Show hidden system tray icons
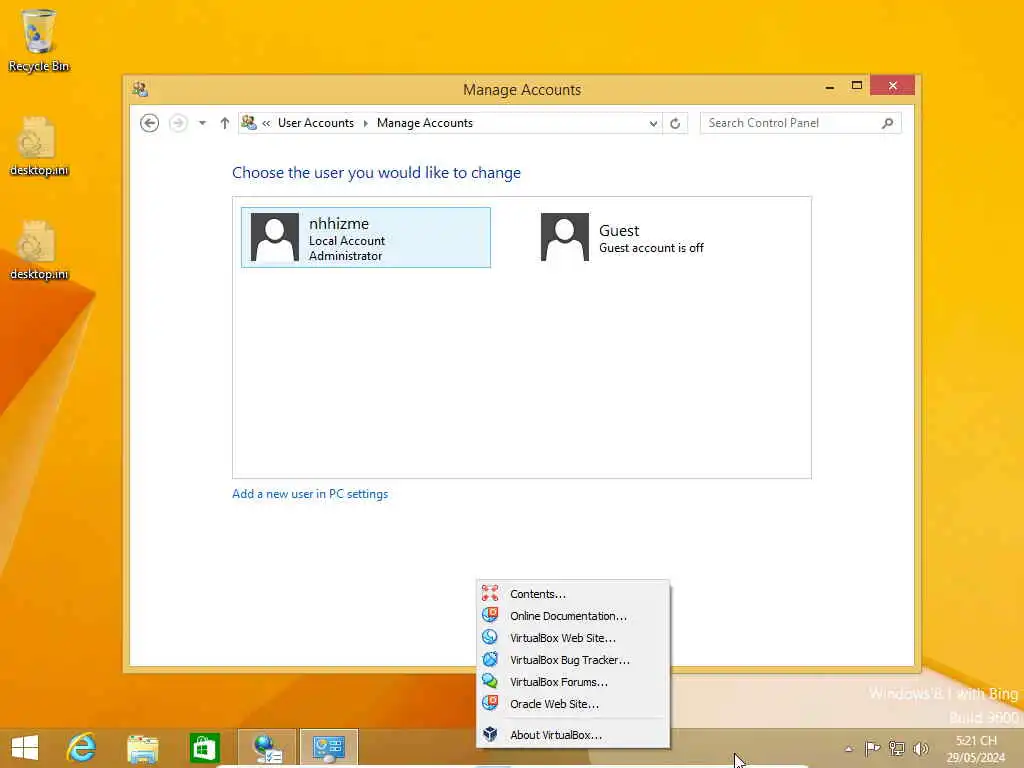Screen dimensions: 1024x768 pyautogui.click(x=848, y=749)
